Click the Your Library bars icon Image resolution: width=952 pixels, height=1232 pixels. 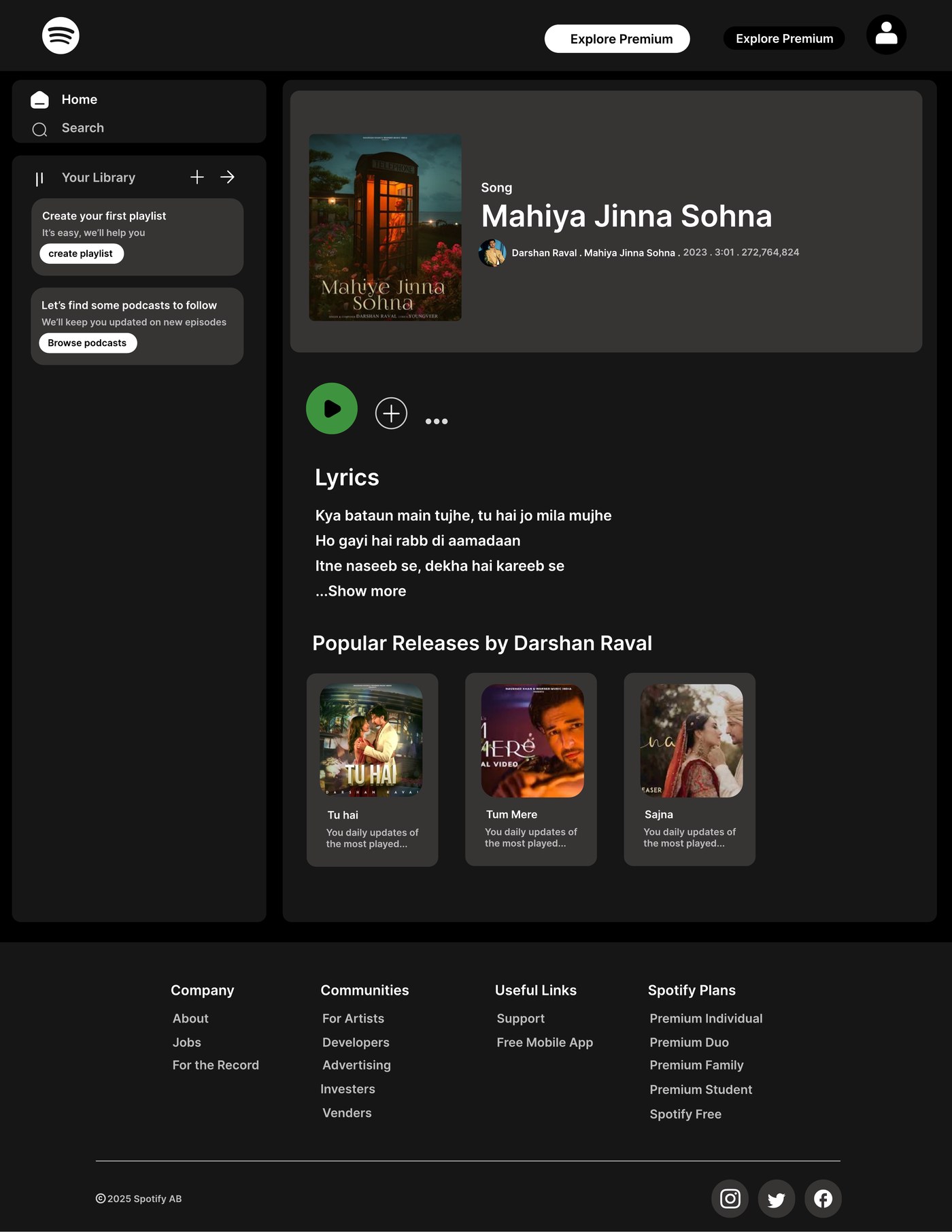coord(39,178)
